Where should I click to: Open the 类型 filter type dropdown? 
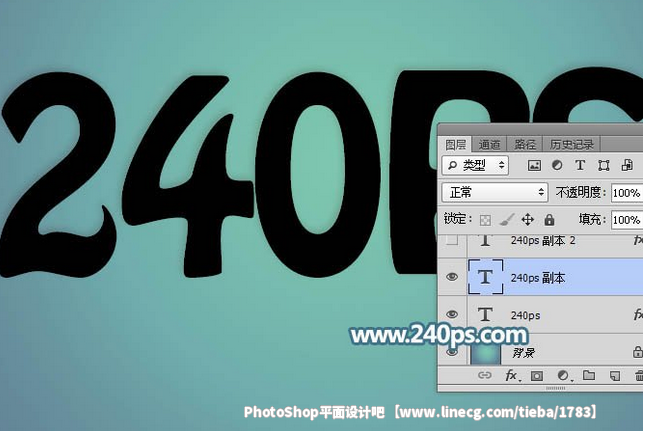click(475, 165)
